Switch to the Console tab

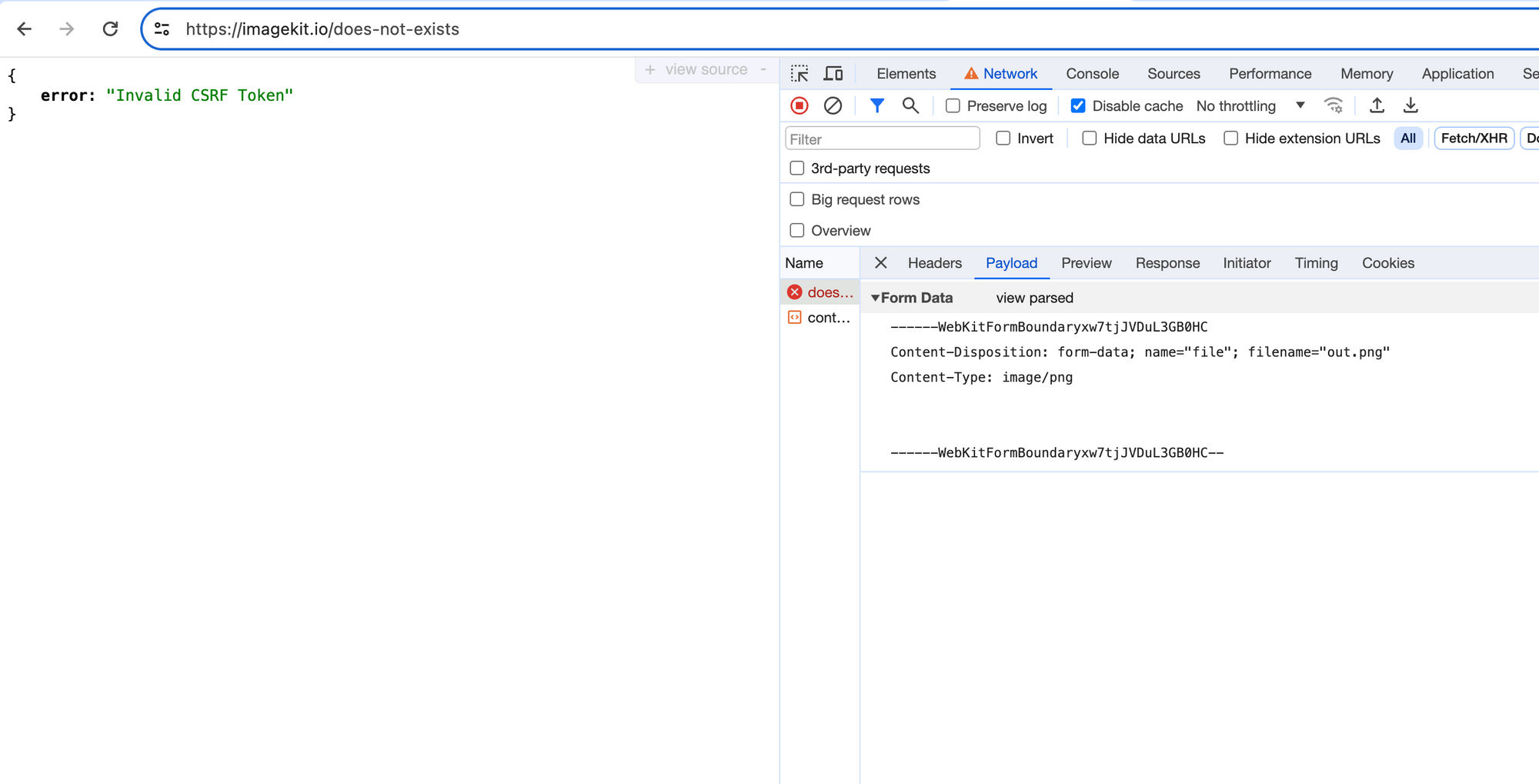[1092, 74]
